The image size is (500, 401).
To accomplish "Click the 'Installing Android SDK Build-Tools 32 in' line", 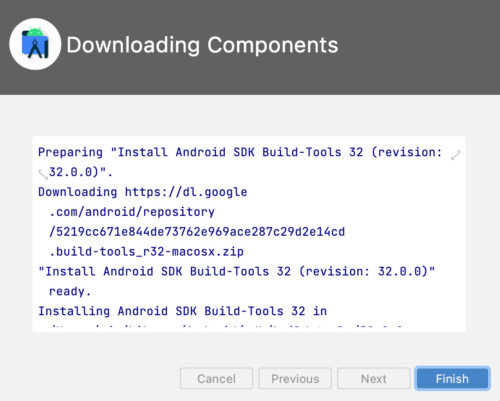I will [x=182, y=311].
